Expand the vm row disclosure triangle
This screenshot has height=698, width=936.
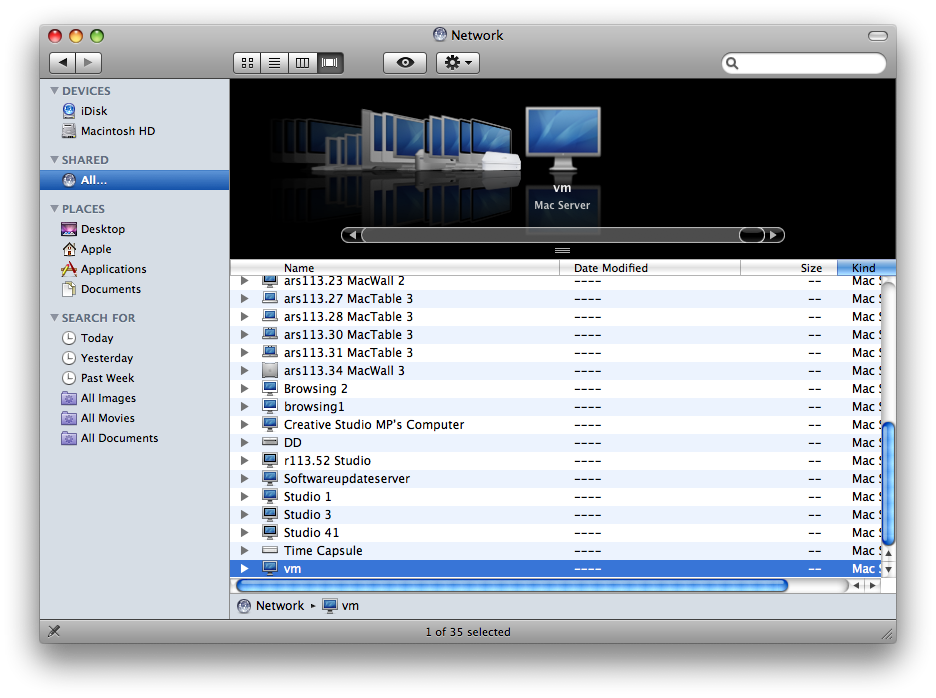(x=244, y=568)
